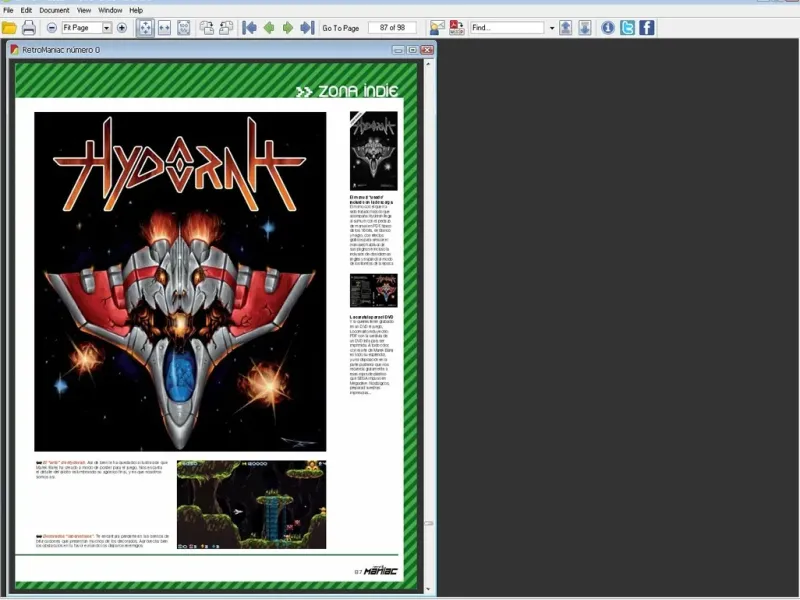Open the Window menu
Viewport: 800px width, 600px height.
(x=110, y=10)
